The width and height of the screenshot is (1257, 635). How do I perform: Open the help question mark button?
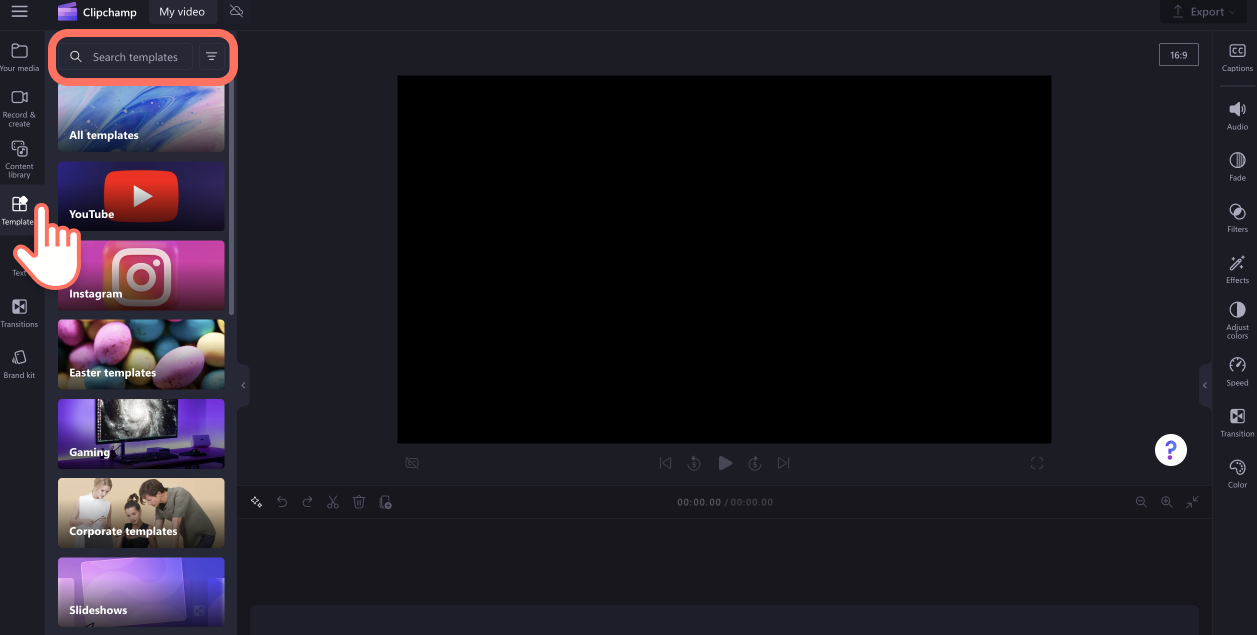coord(1171,450)
